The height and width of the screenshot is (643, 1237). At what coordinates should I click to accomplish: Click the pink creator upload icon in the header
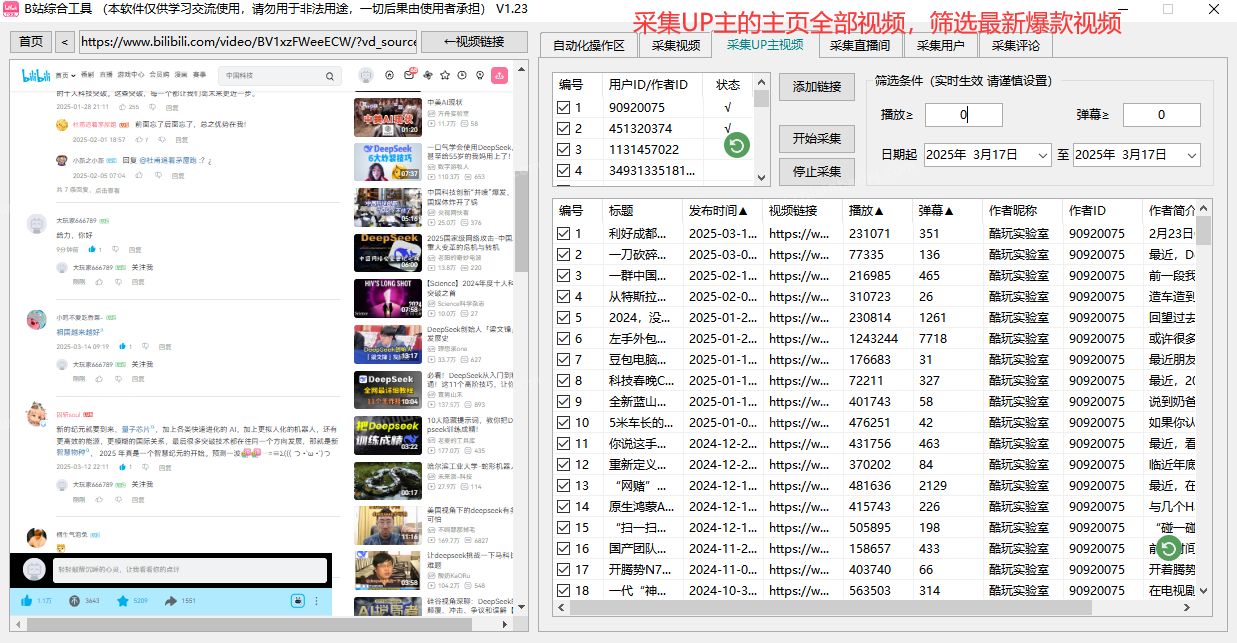[500, 75]
